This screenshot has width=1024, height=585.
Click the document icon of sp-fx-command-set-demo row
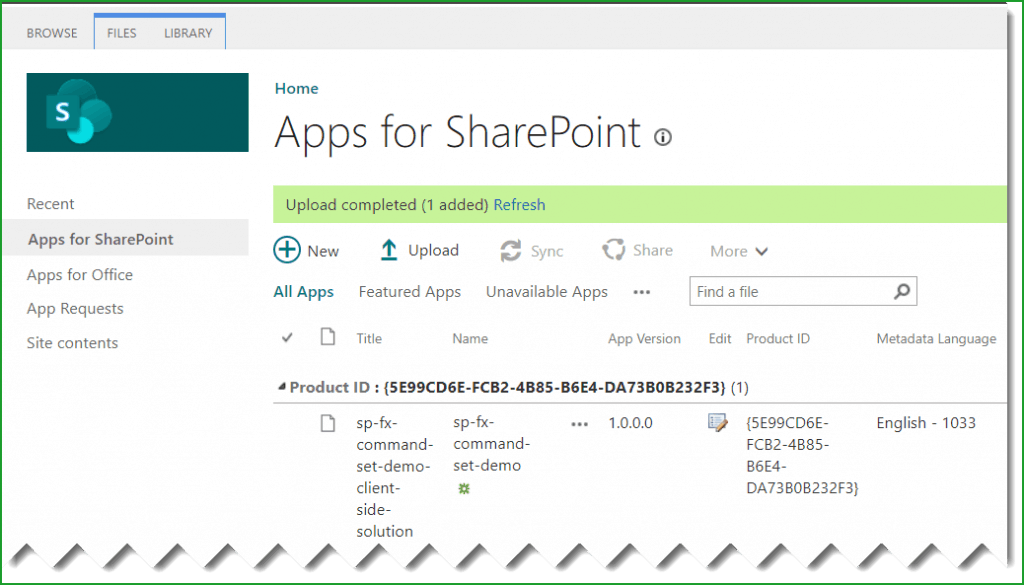pyautogui.click(x=328, y=423)
